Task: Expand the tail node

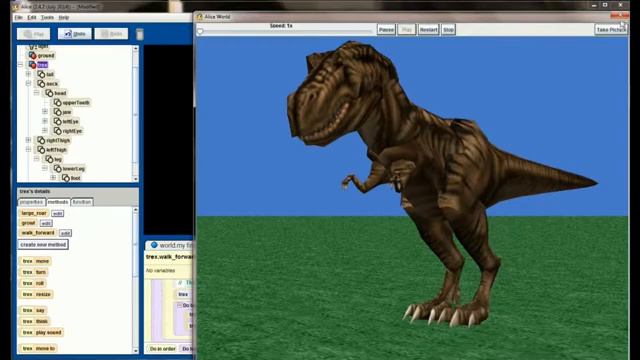Action: [28, 74]
